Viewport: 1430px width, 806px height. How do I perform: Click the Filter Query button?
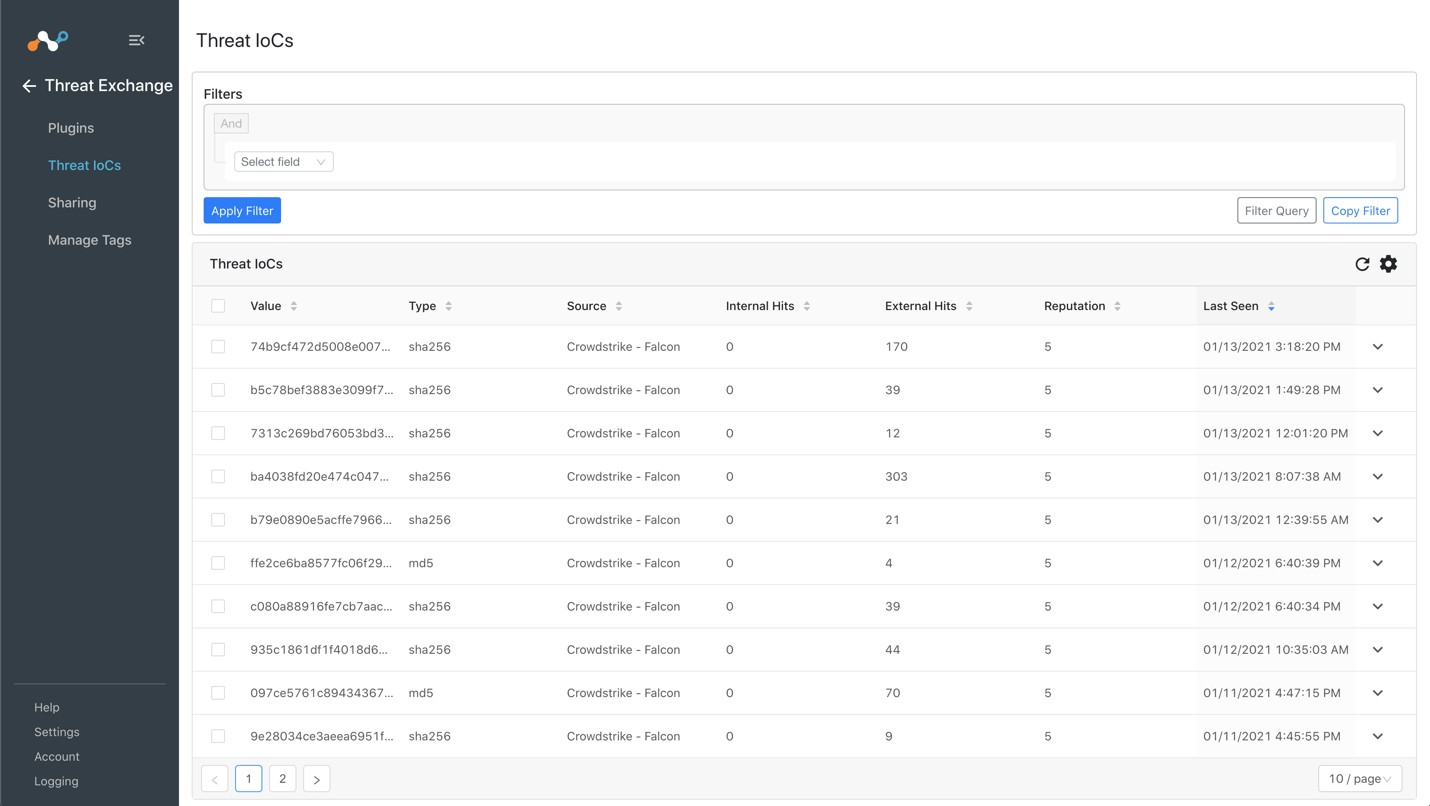(1277, 211)
